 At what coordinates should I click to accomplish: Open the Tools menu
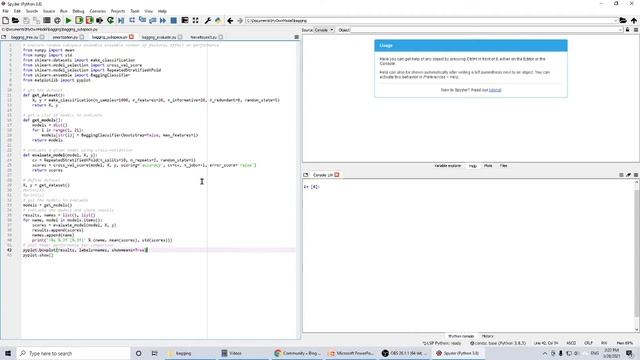[x=135, y=11]
